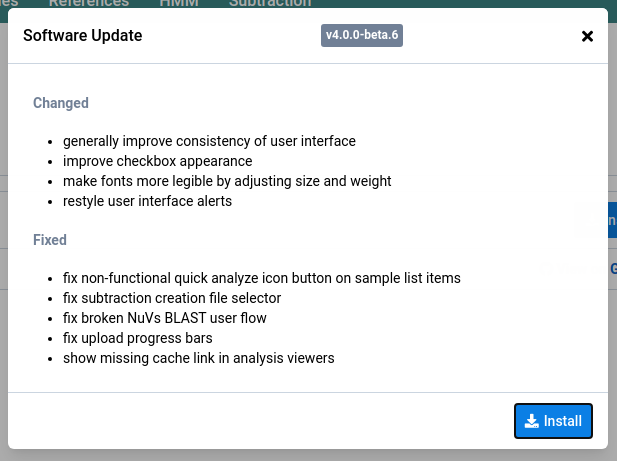Close the Software Update dialog

587,36
